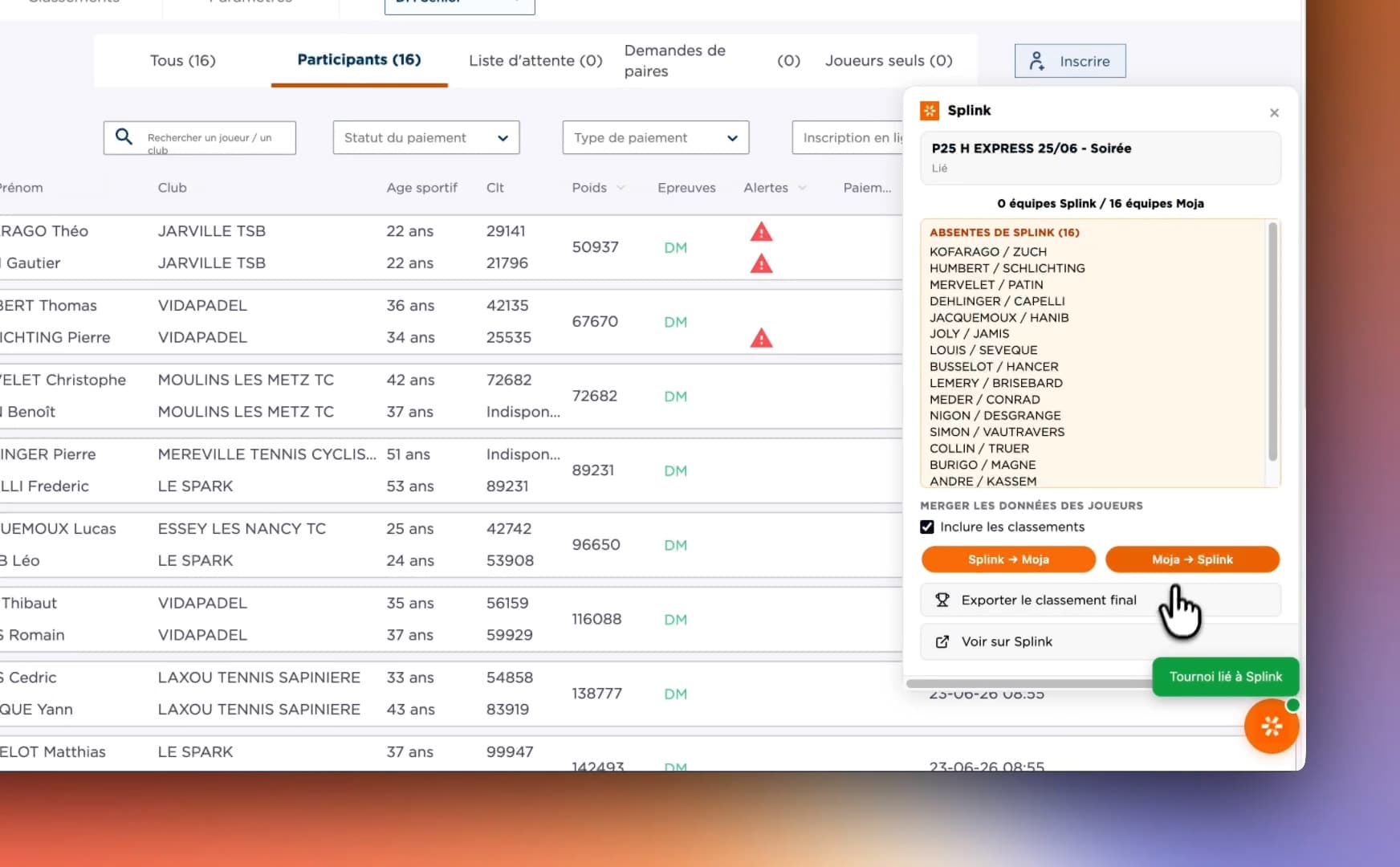Click the orange Splink floating launcher icon
The height and width of the screenshot is (867, 1400).
click(1272, 727)
